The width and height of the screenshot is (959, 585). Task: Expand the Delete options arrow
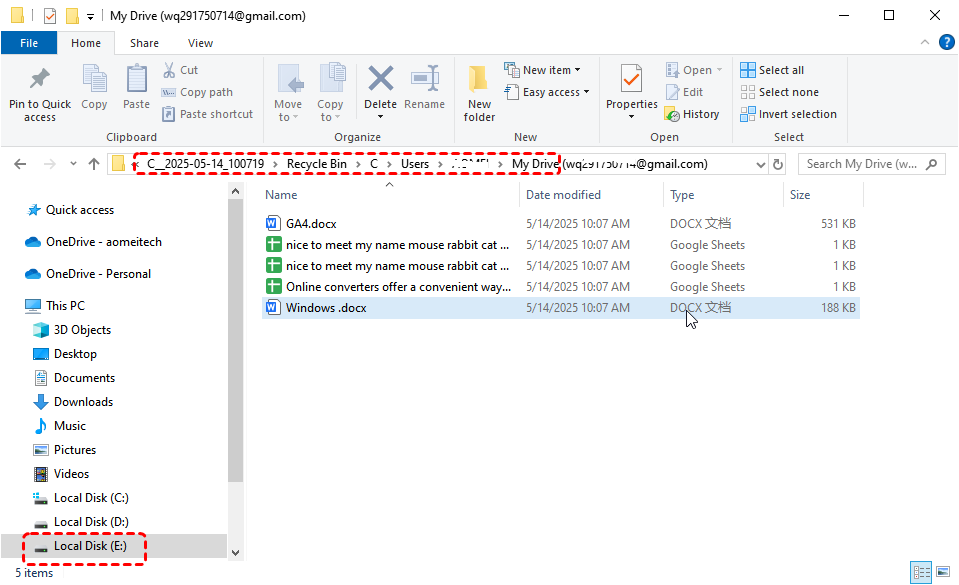coord(380,117)
